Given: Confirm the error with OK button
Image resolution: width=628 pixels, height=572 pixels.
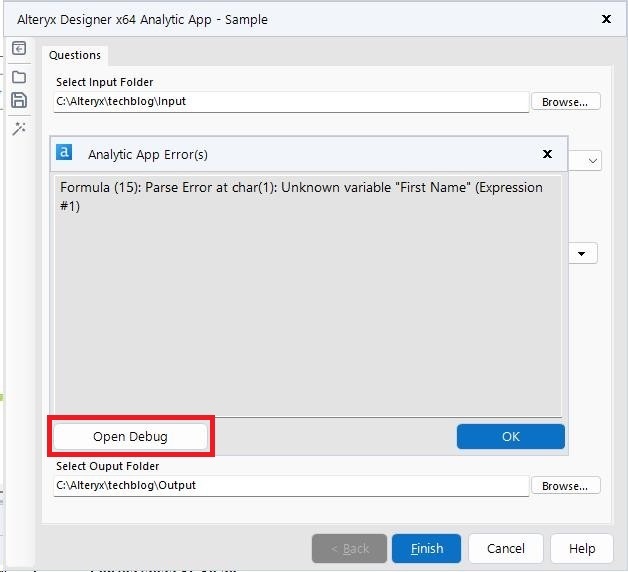Looking at the screenshot, I should [510, 436].
